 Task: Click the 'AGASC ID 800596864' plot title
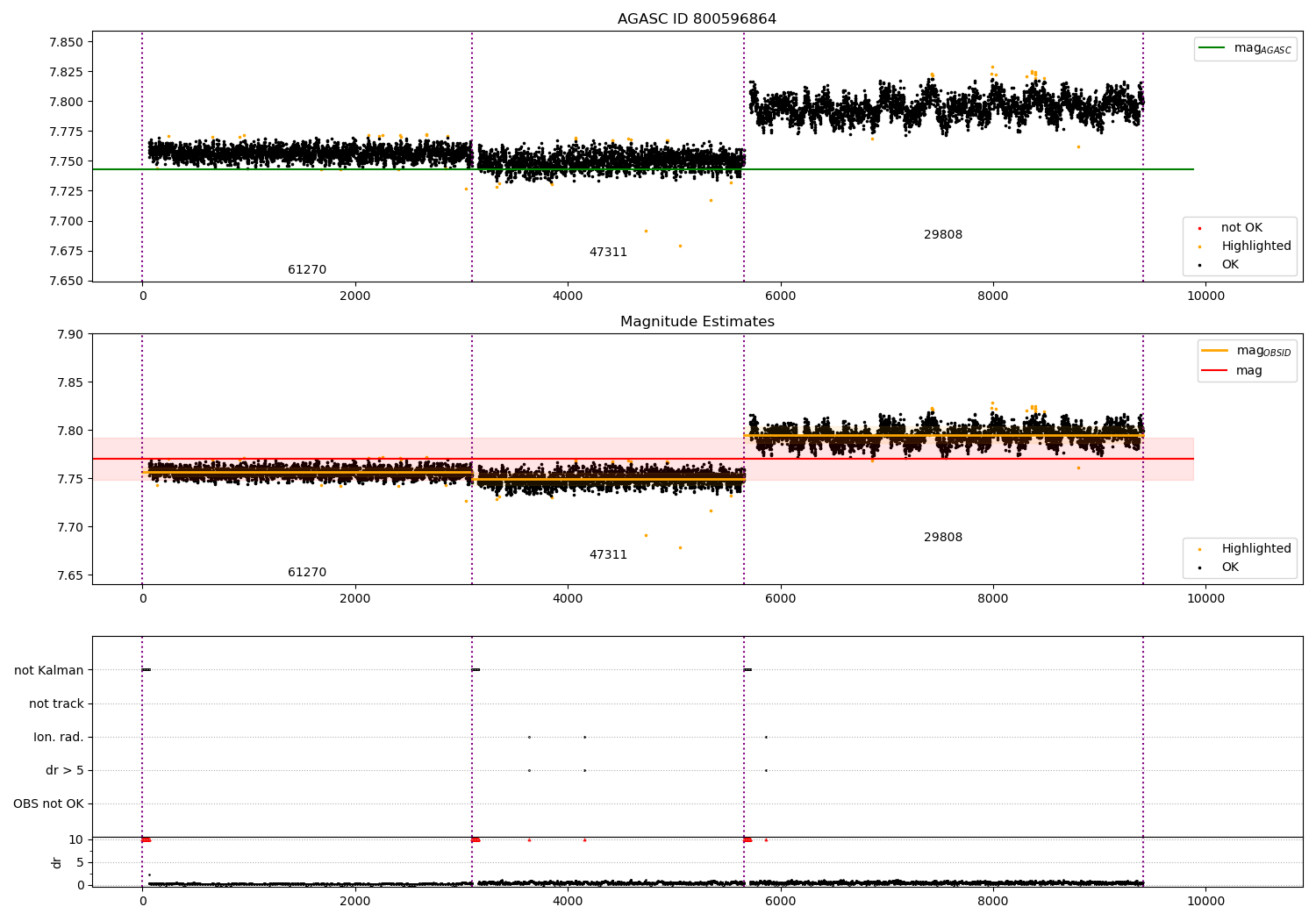click(697, 19)
